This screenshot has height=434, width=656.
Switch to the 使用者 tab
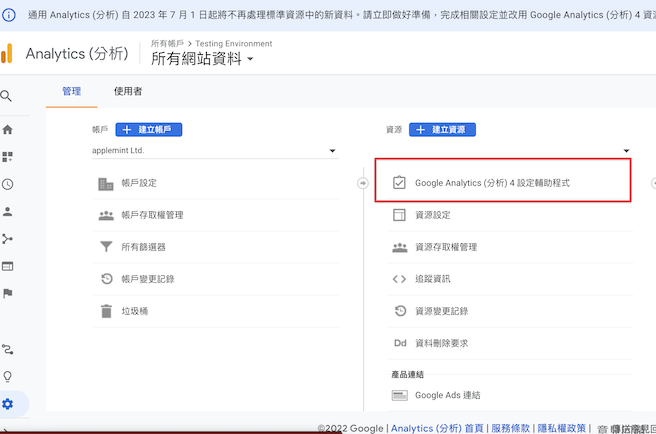pyautogui.click(x=128, y=91)
